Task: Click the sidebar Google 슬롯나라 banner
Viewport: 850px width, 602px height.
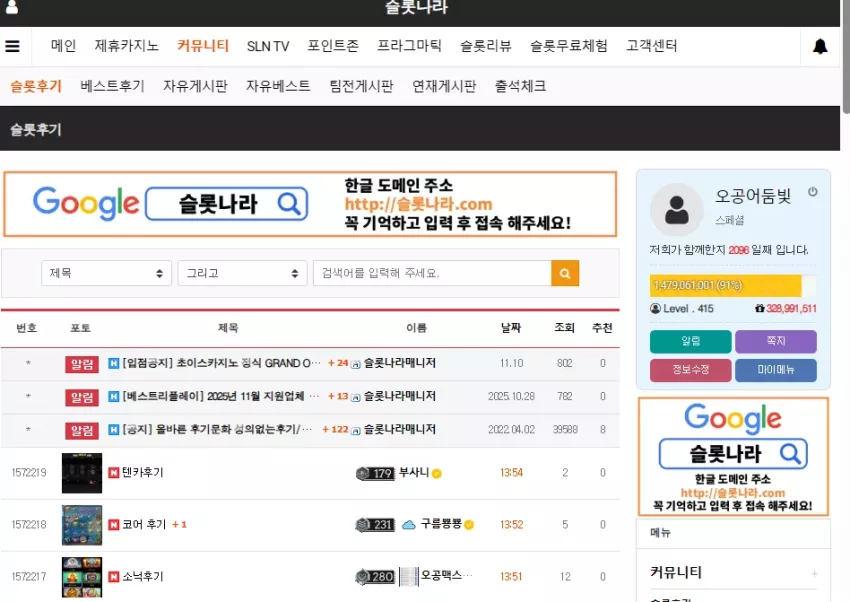Action: [733, 457]
